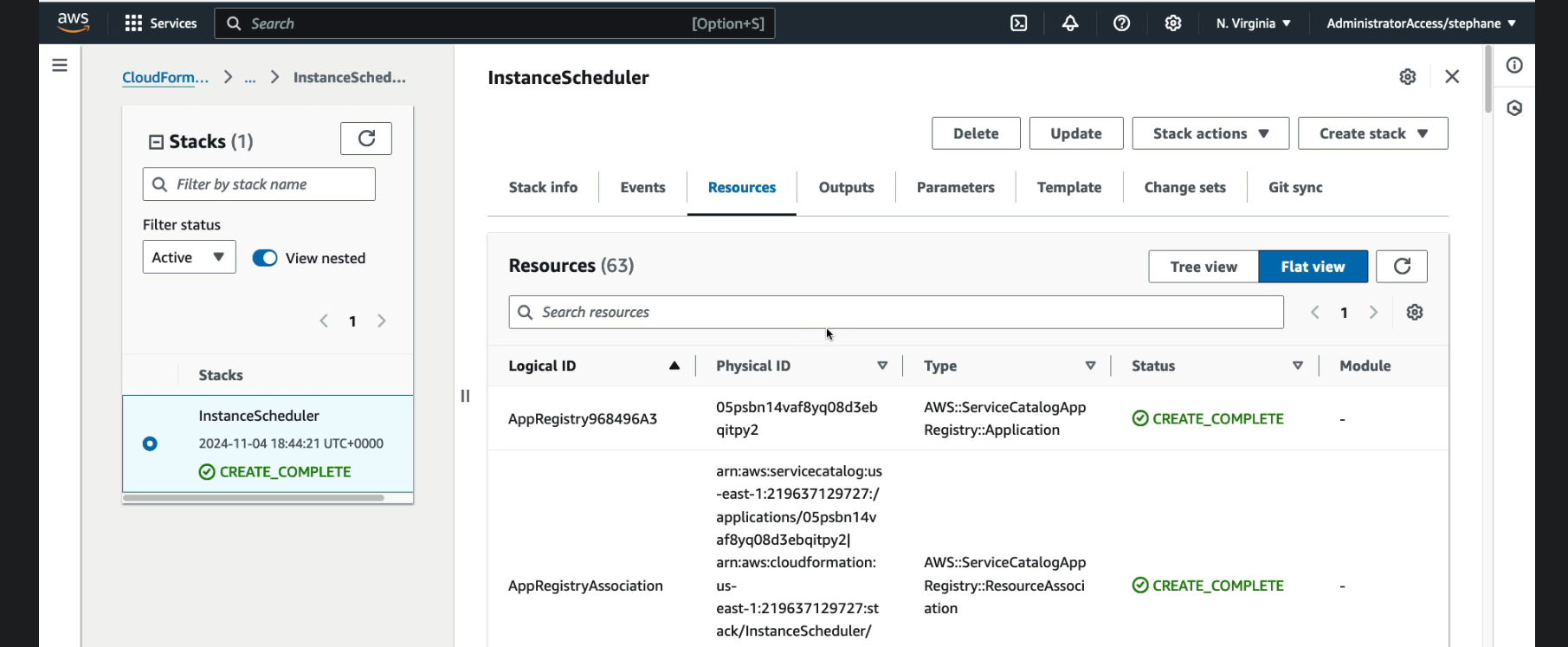Viewport: 1568px width, 647px height.
Task: Click the Module column header
Action: [1365, 366]
